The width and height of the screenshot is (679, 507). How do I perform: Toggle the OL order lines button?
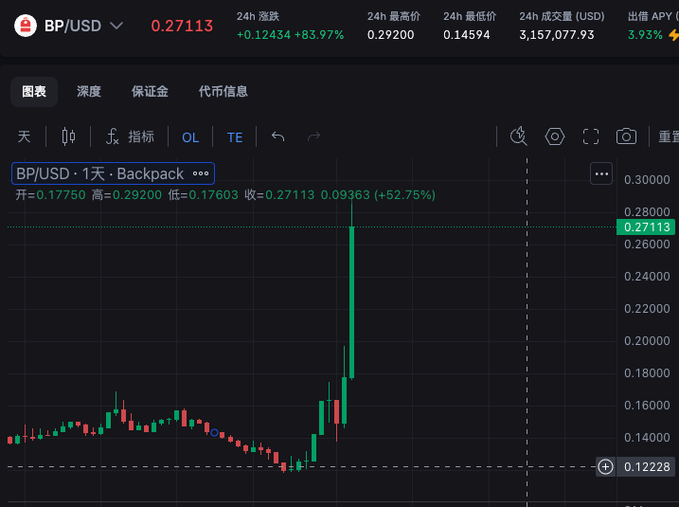tap(191, 137)
